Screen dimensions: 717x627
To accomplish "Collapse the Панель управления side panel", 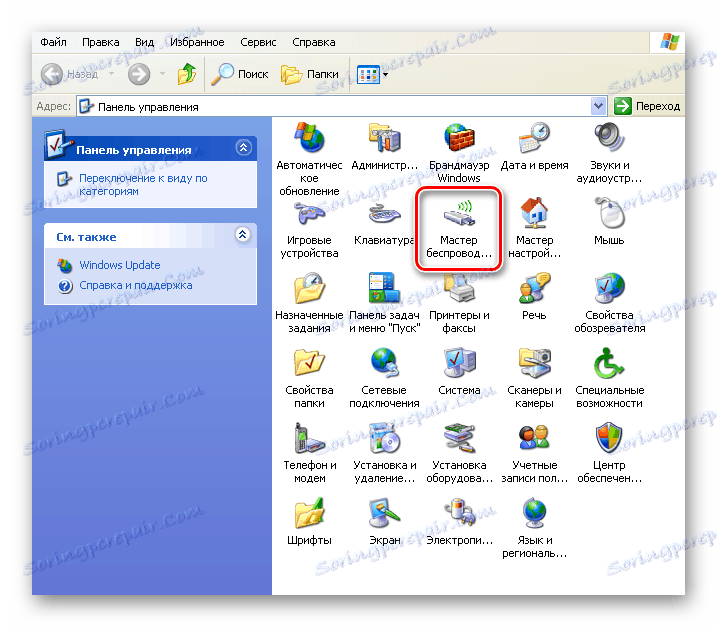I will tap(243, 147).
